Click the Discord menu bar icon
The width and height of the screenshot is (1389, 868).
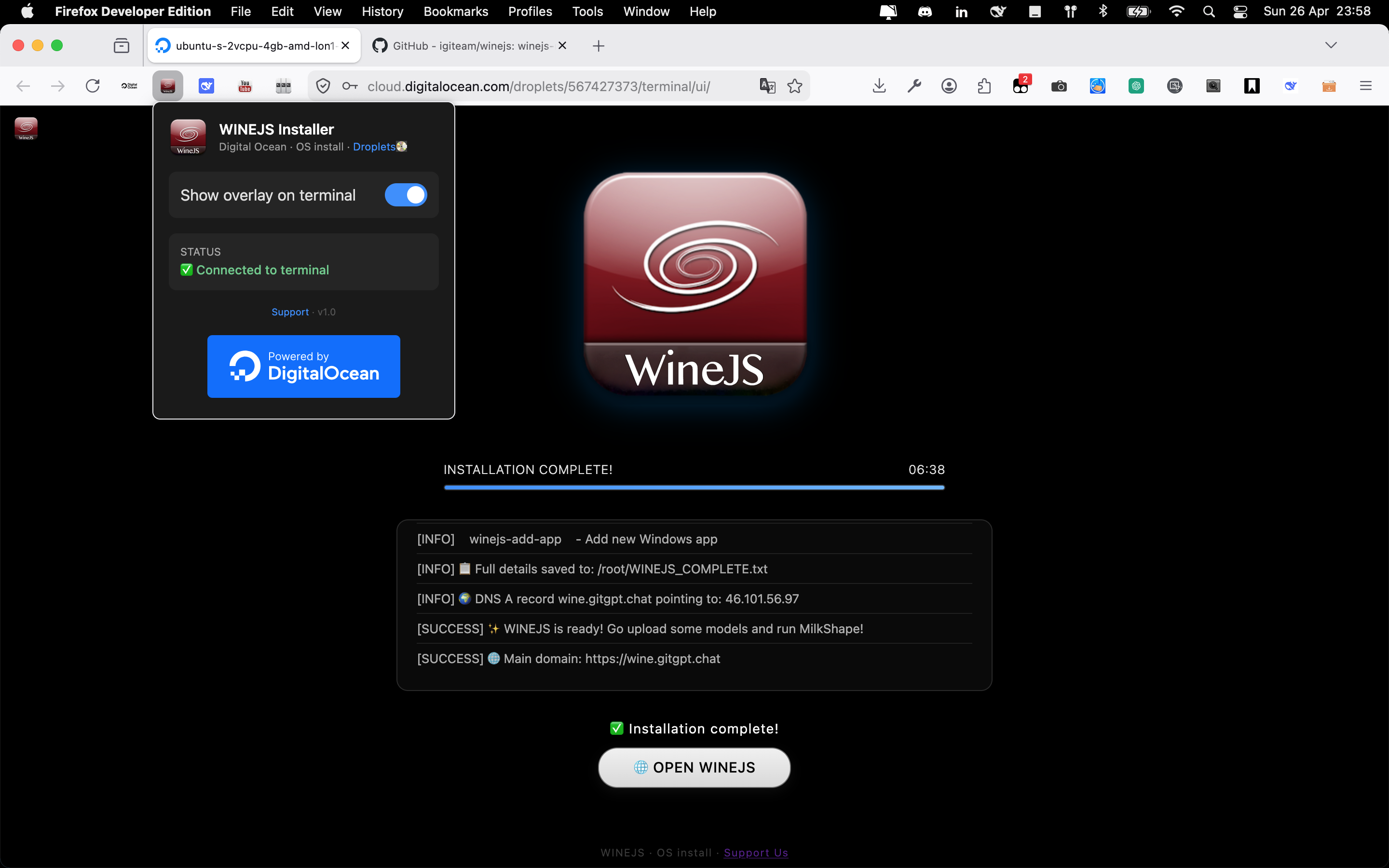pos(925,12)
